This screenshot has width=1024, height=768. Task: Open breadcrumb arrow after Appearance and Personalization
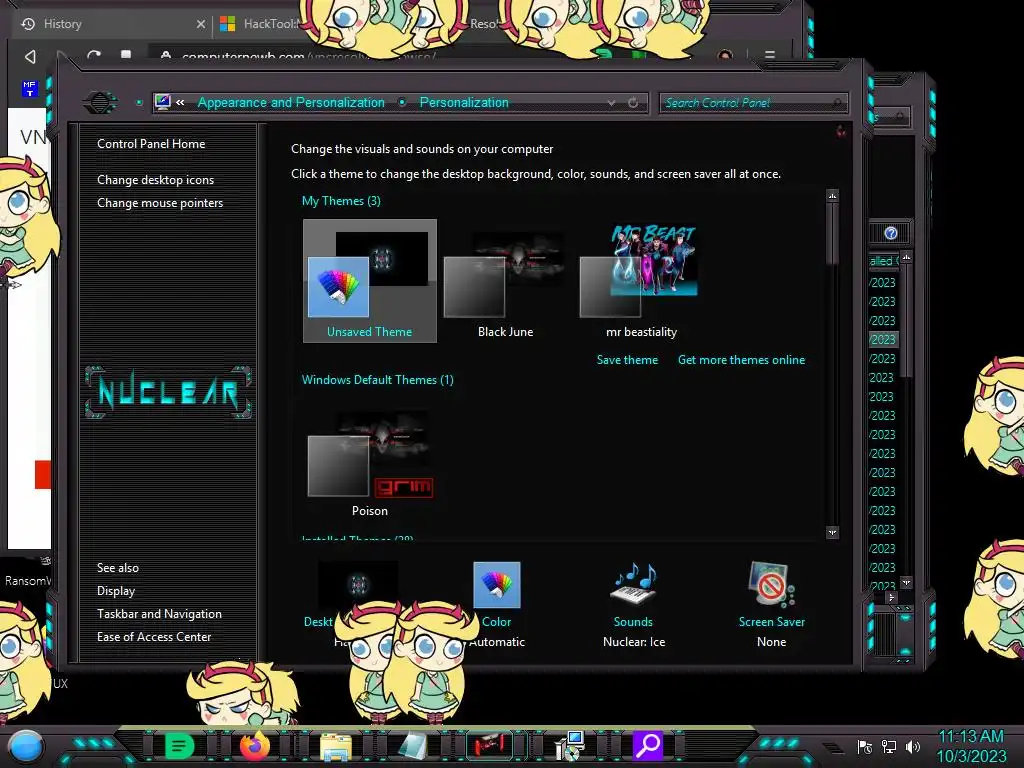(x=402, y=102)
